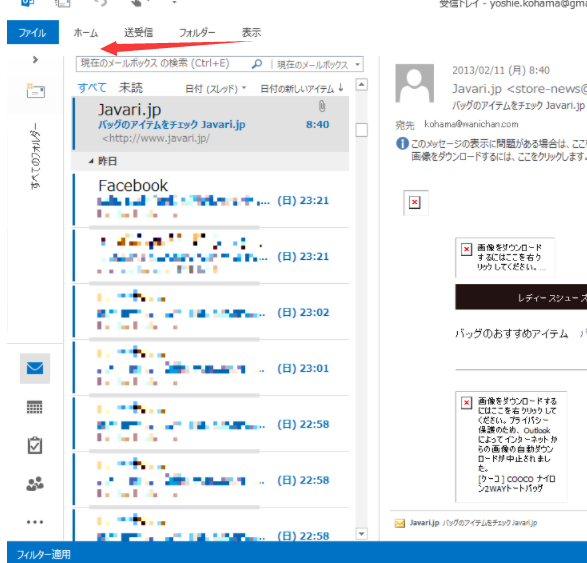
Task: Select the email received at (日) 23:02
Action: (211, 312)
